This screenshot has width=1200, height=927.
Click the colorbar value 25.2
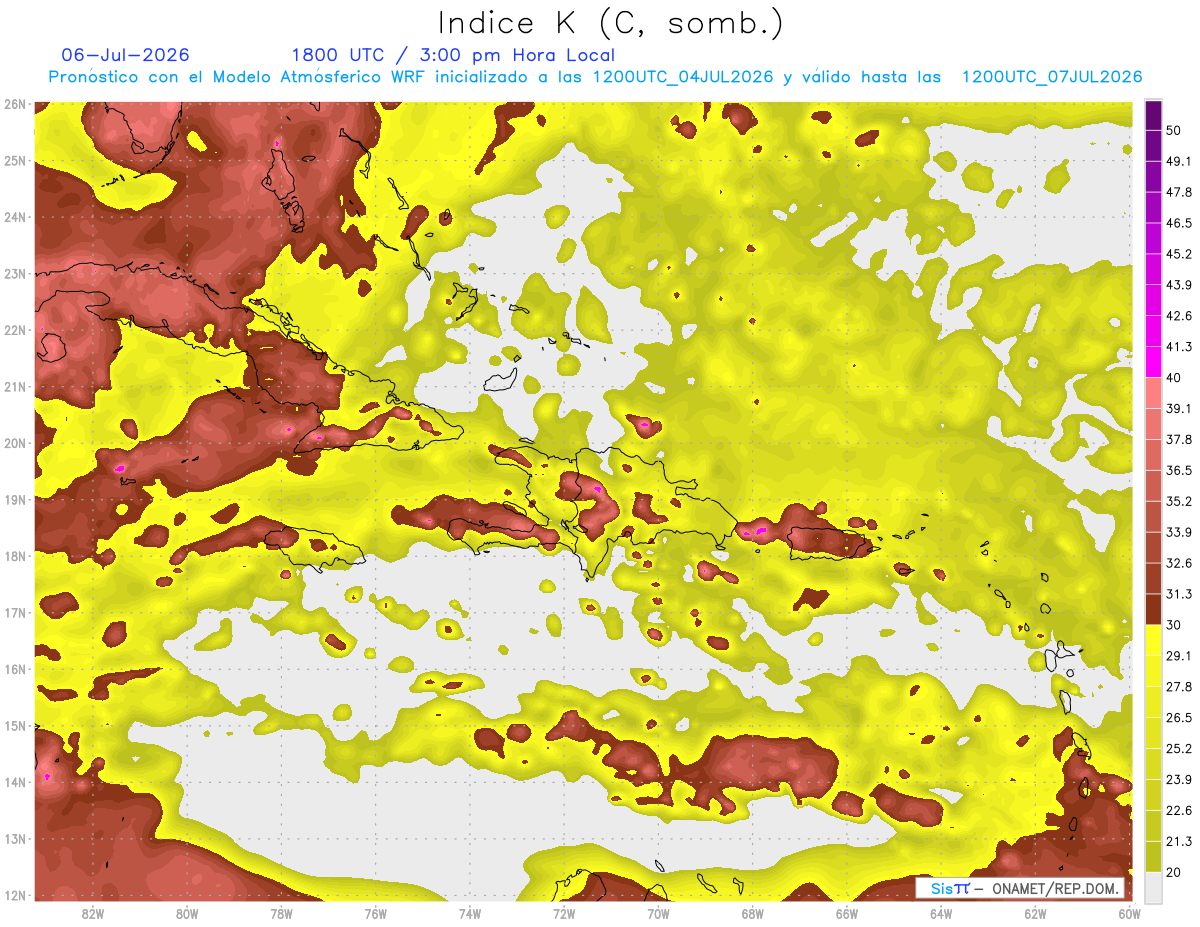pyautogui.click(x=1179, y=748)
